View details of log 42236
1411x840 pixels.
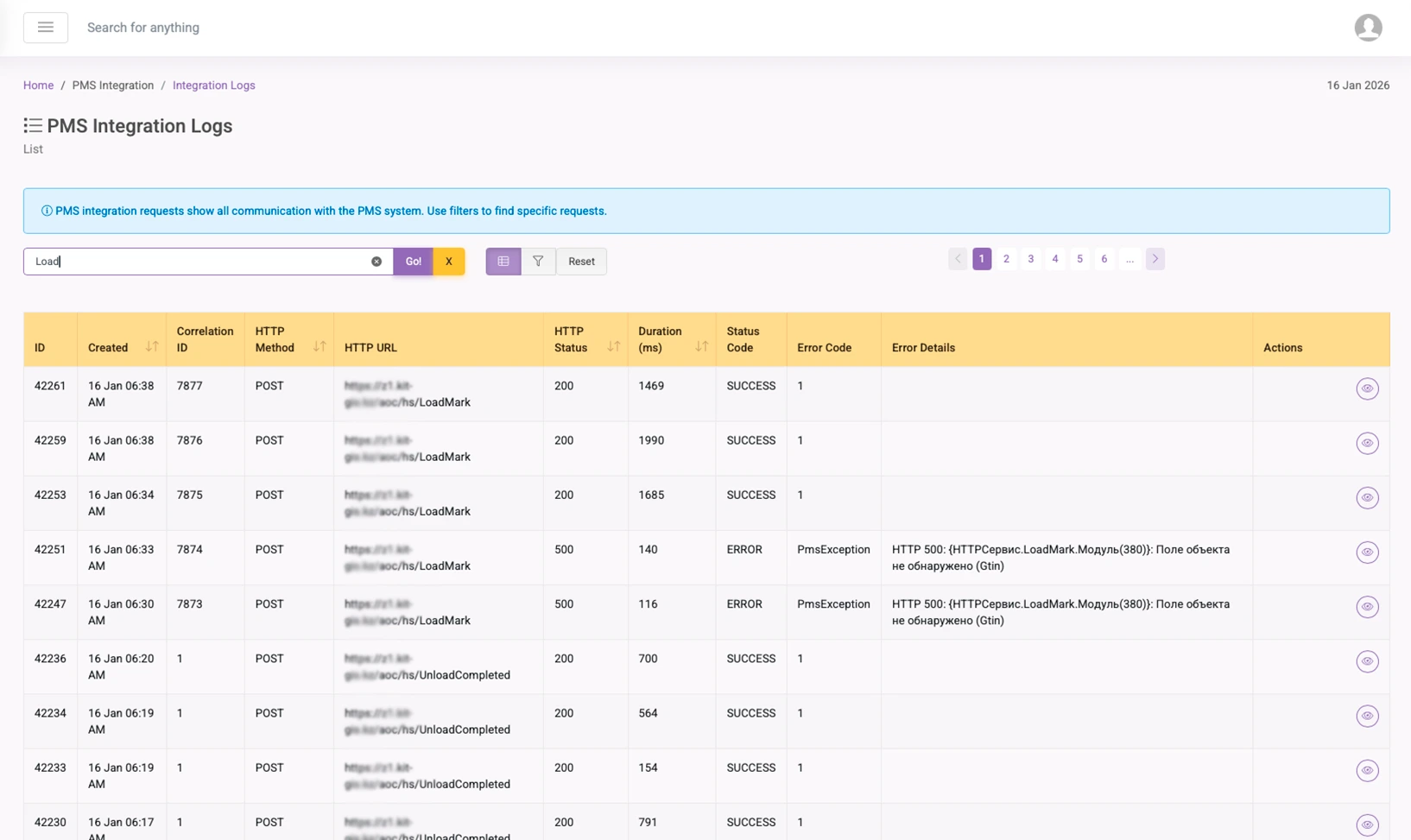(x=1367, y=661)
